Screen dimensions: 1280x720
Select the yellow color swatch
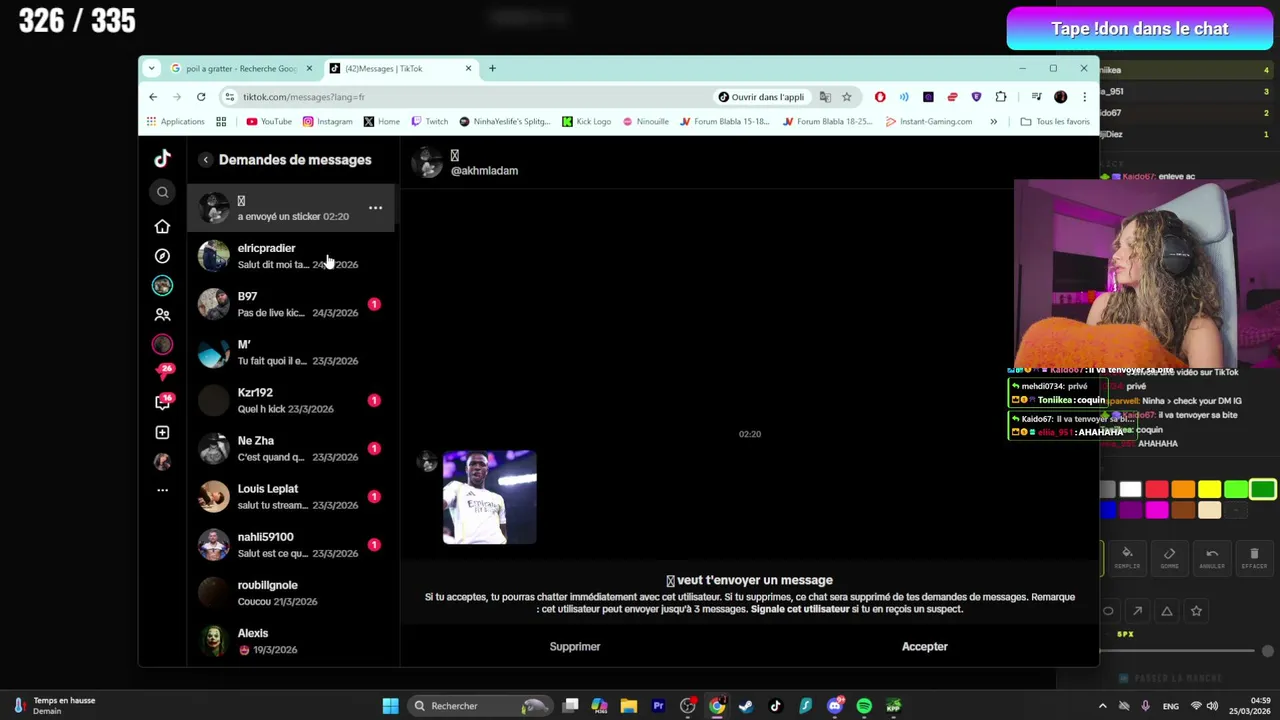point(1209,489)
